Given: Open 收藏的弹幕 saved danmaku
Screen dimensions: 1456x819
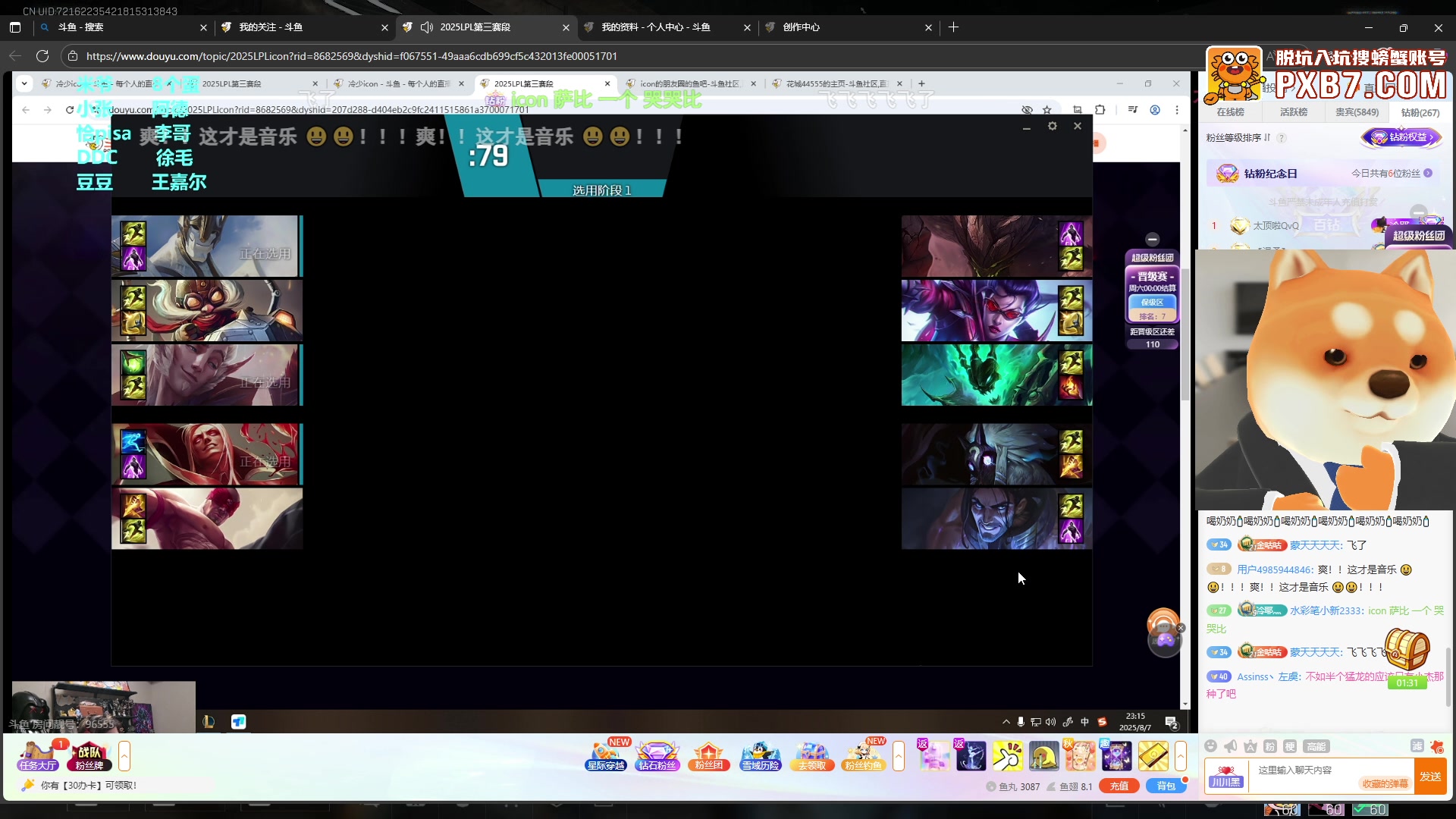Looking at the screenshot, I should (1385, 784).
